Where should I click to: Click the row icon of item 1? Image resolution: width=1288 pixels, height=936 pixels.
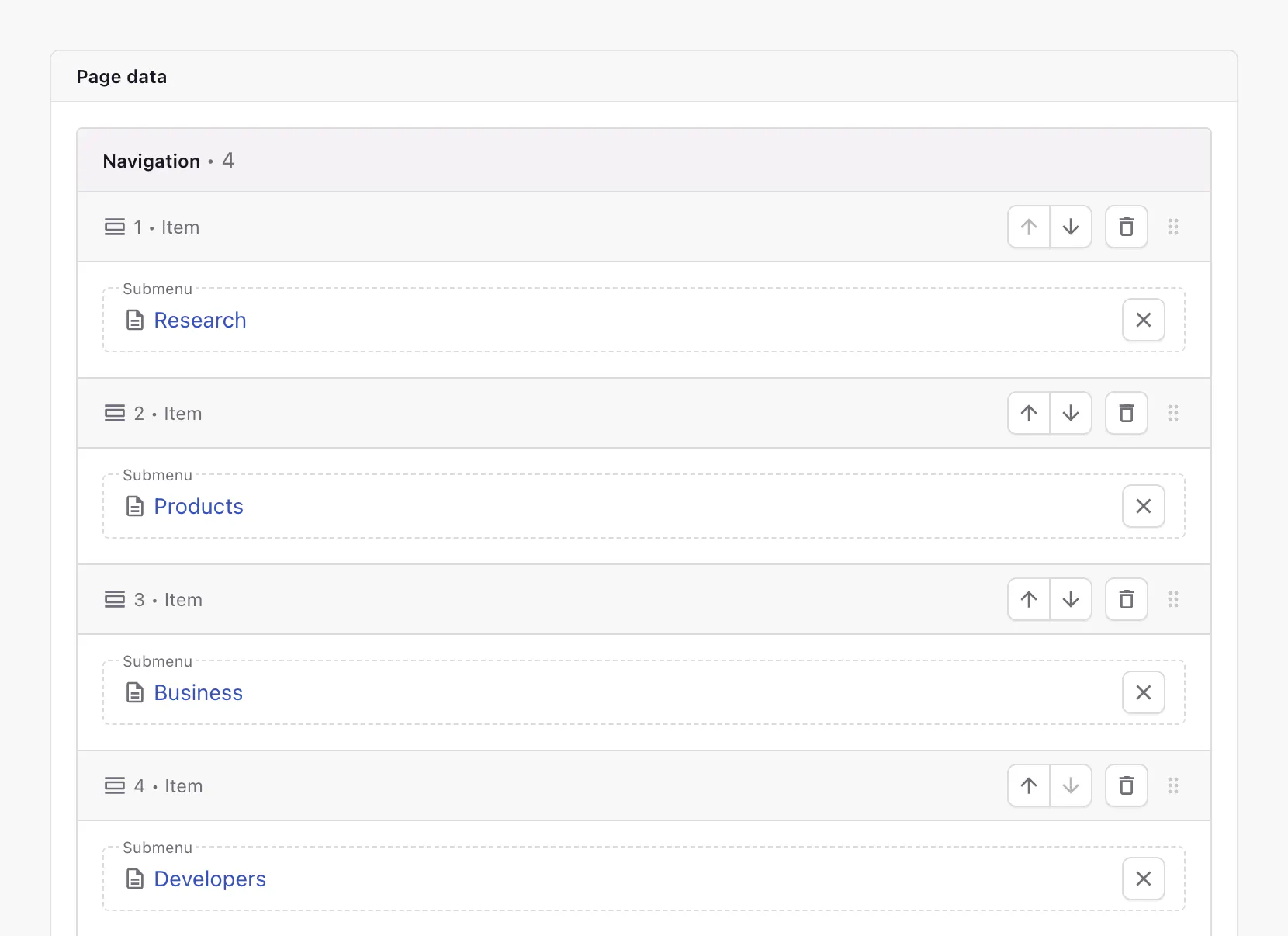pyautogui.click(x=115, y=227)
